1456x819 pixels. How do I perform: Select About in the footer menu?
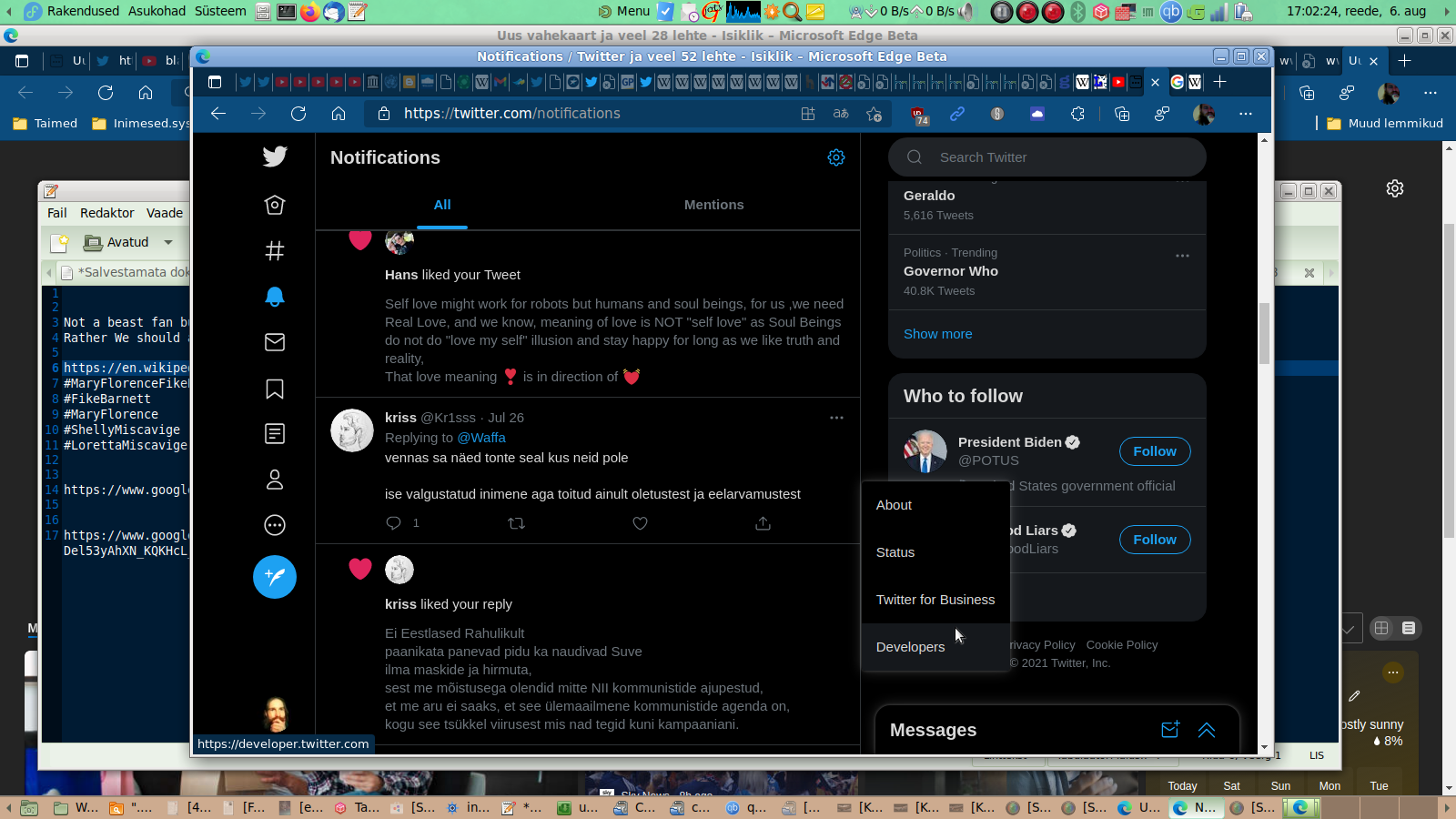pyautogui.click(x=935, y=505)
